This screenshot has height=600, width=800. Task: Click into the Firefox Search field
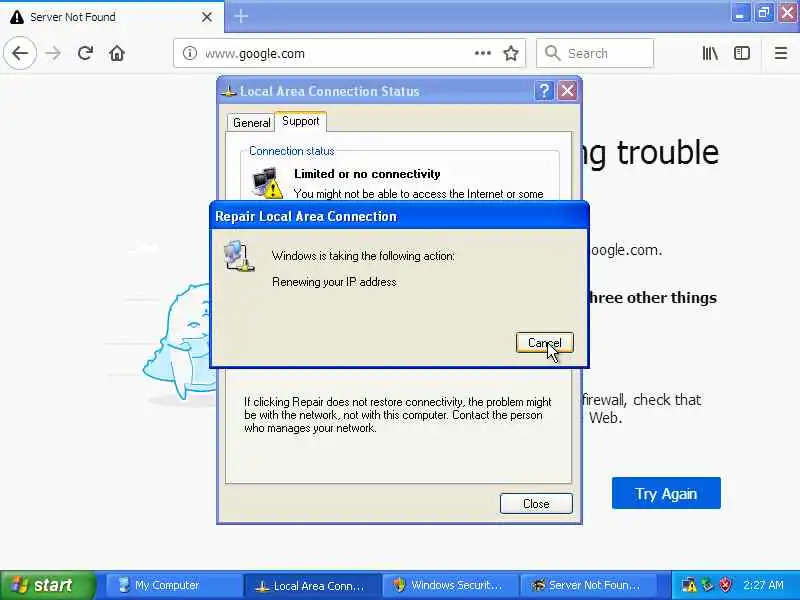coord(595,53)
